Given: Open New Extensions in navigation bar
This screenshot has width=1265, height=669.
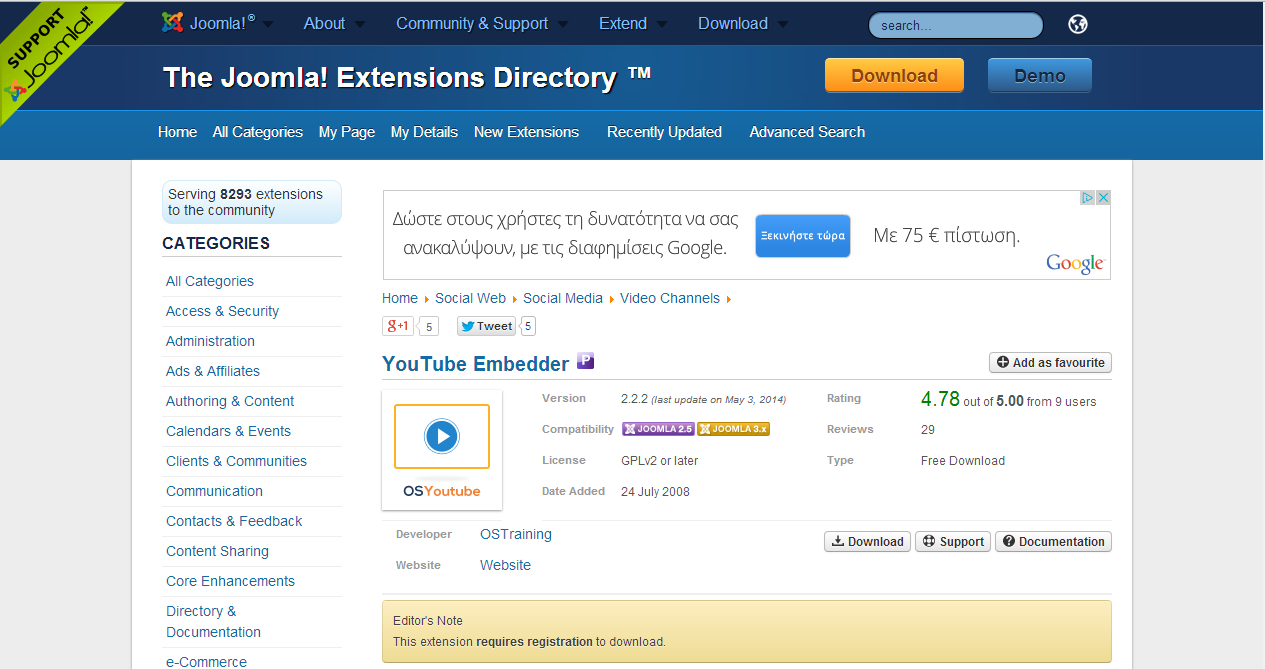Looking at the screenshot, I should [526, 132].
